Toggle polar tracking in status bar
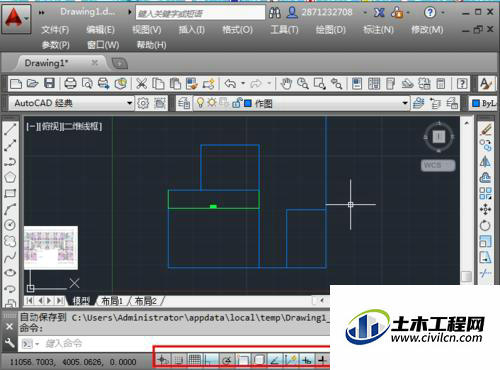Viewport: 500px width, 370px height. coord(227,360)
